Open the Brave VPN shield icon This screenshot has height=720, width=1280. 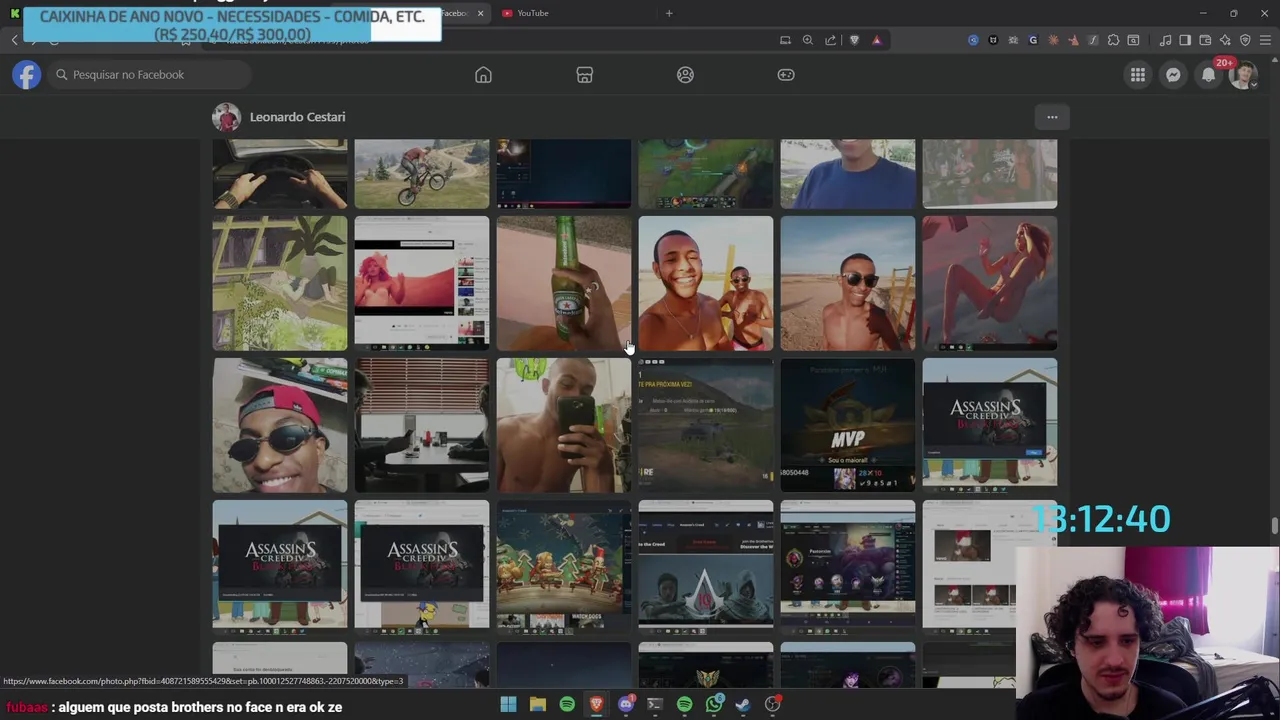1245,40
